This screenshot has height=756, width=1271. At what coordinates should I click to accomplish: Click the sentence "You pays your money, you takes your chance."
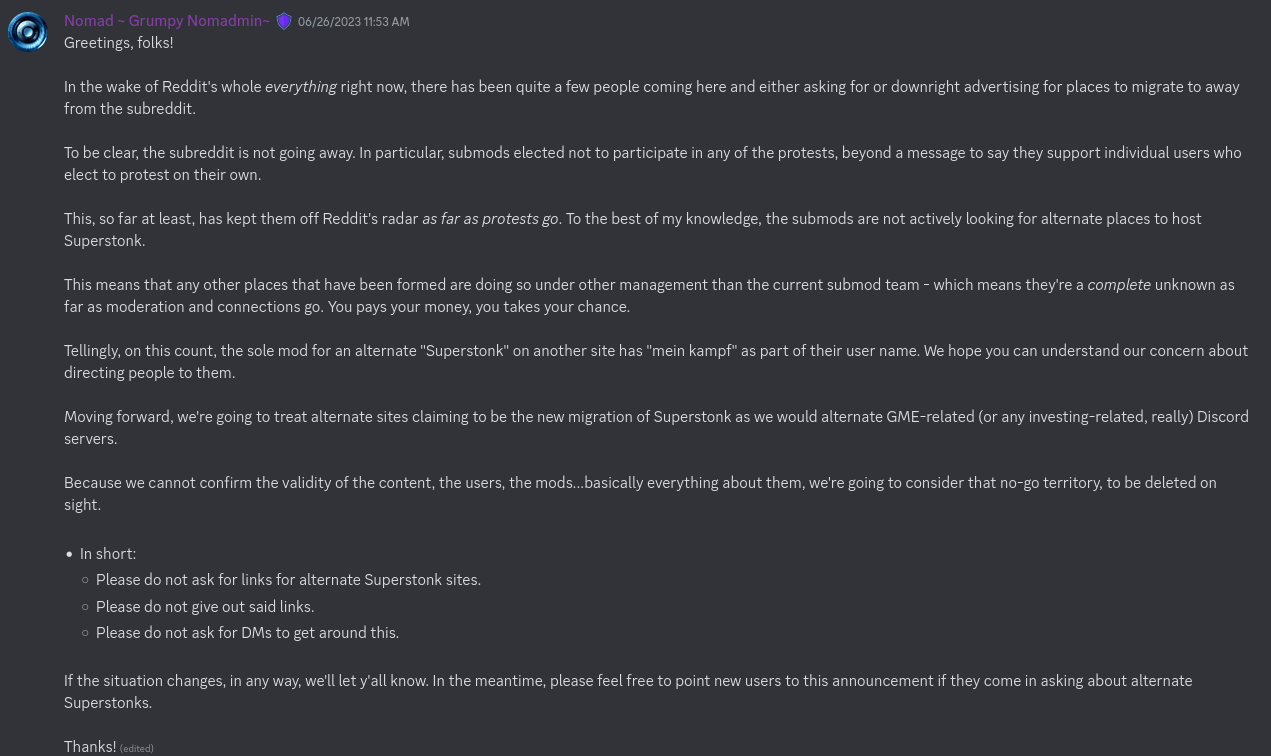click(x=478, y=307)
